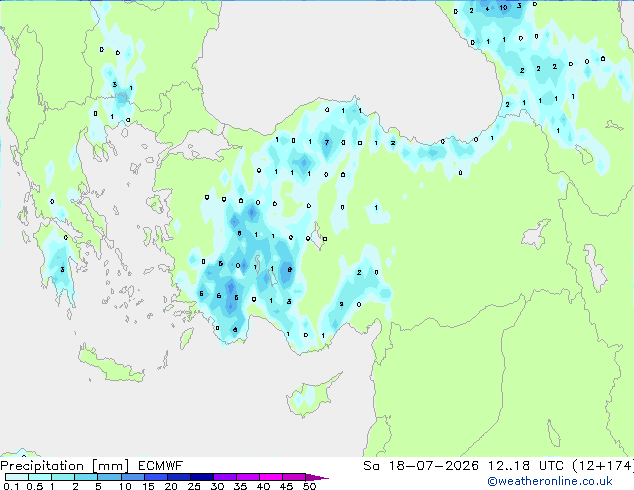Click the 0.5–1 mm legend color swatch
Viewport: 634px width, 490px height.
tap(40, 477)
